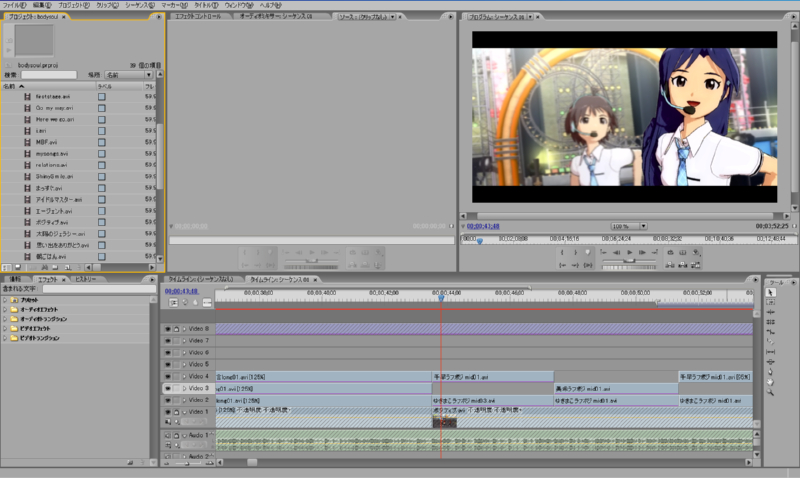Hide the Video 8 track output
Viewport: 800px width, 478px height.
pyautogui.click(x=168, y=329)
